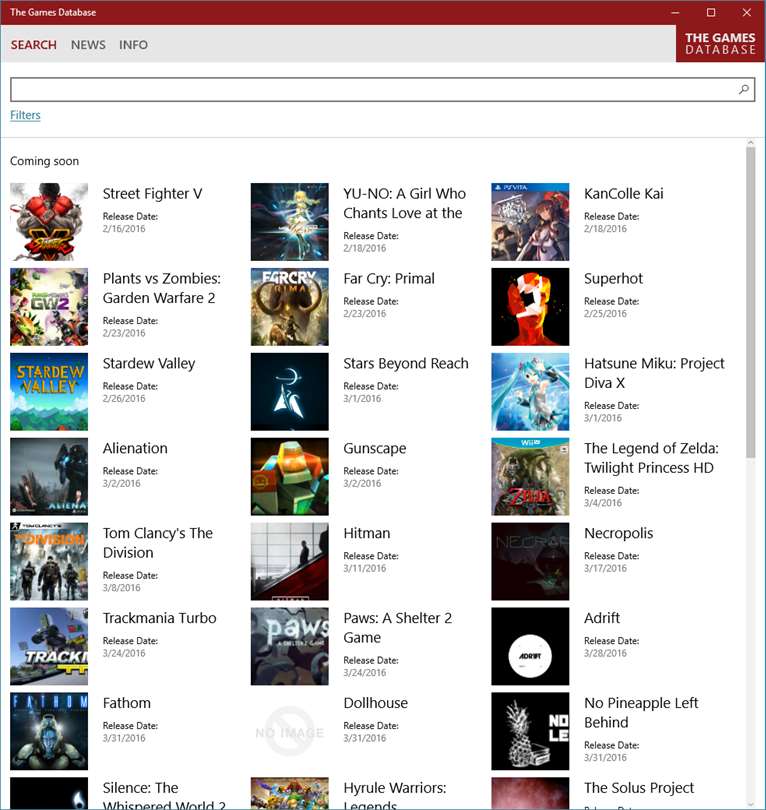Open the YU-NO cover art thumbnail

pyautogui.click(x=289, y=222)
